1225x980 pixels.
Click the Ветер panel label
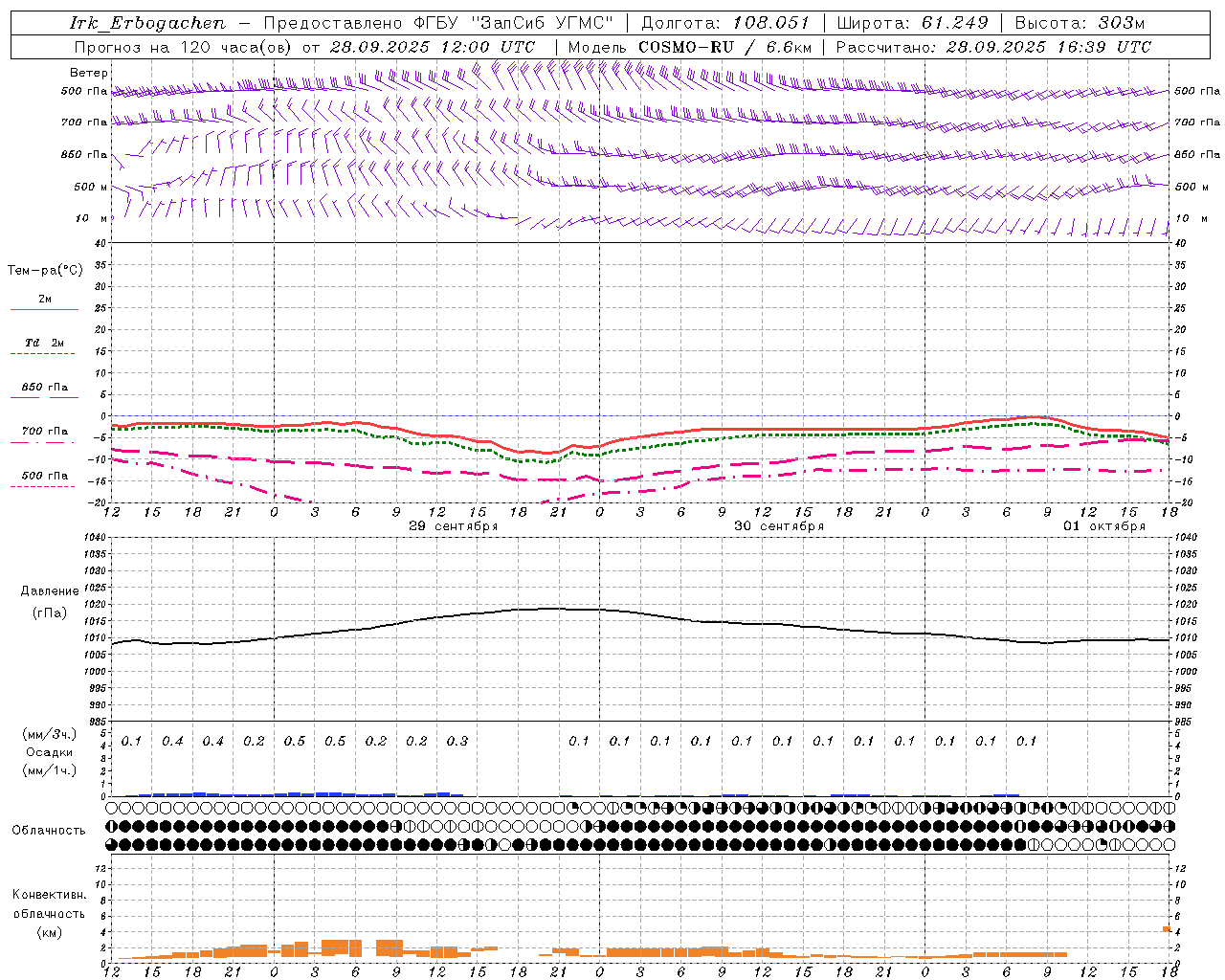tap(89, 73)
